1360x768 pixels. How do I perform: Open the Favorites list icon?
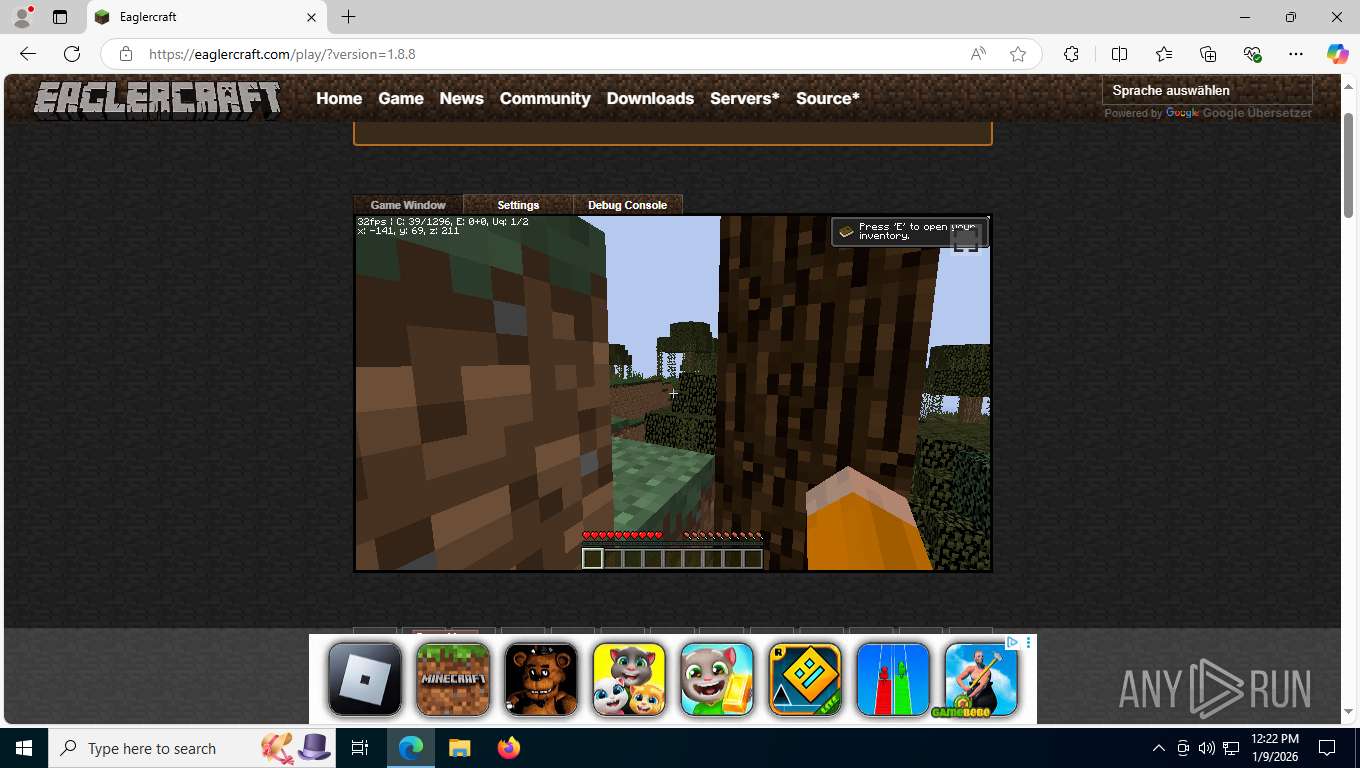[1164, 54]
